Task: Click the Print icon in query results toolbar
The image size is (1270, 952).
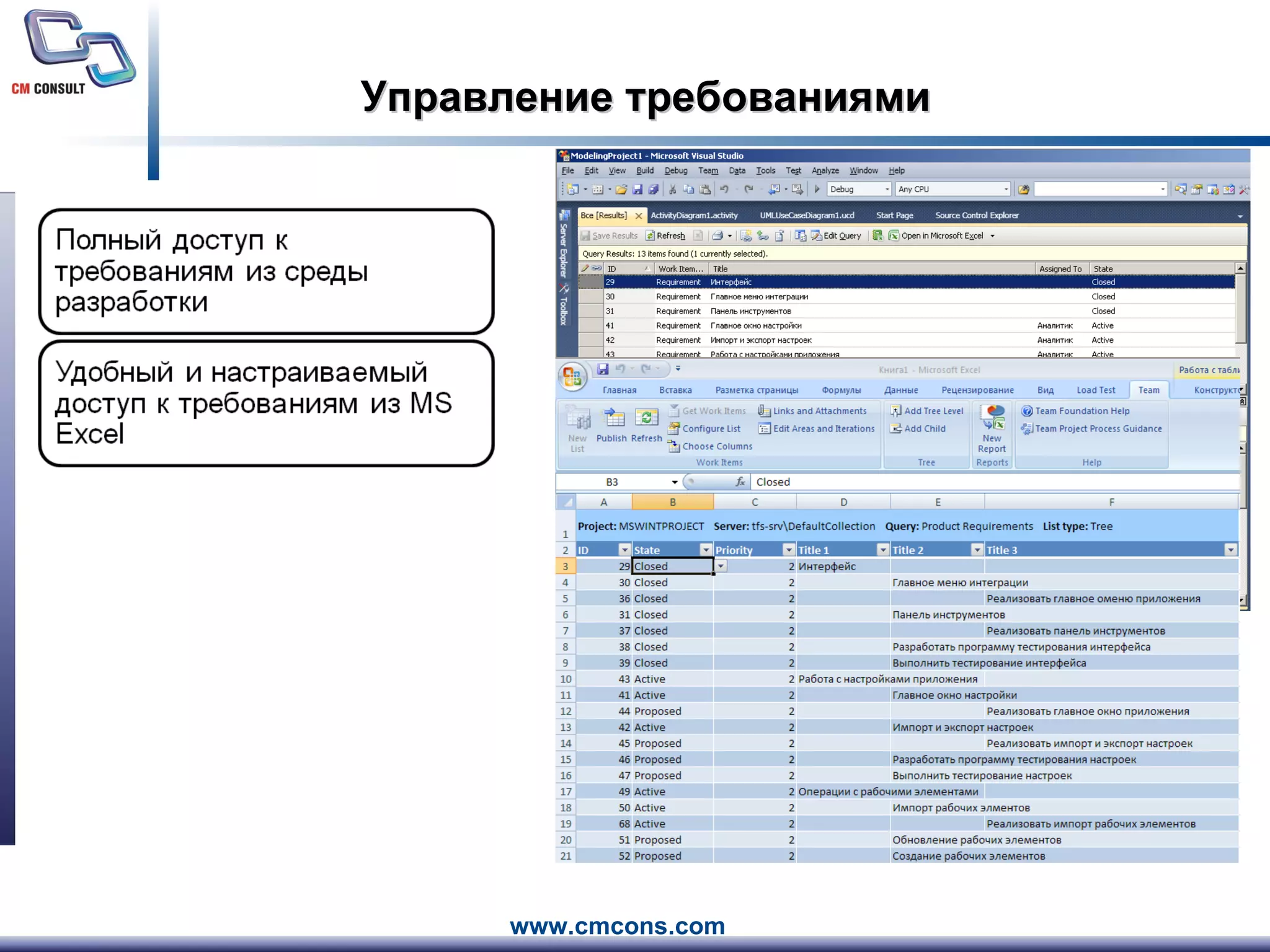Action: point(717,236)
